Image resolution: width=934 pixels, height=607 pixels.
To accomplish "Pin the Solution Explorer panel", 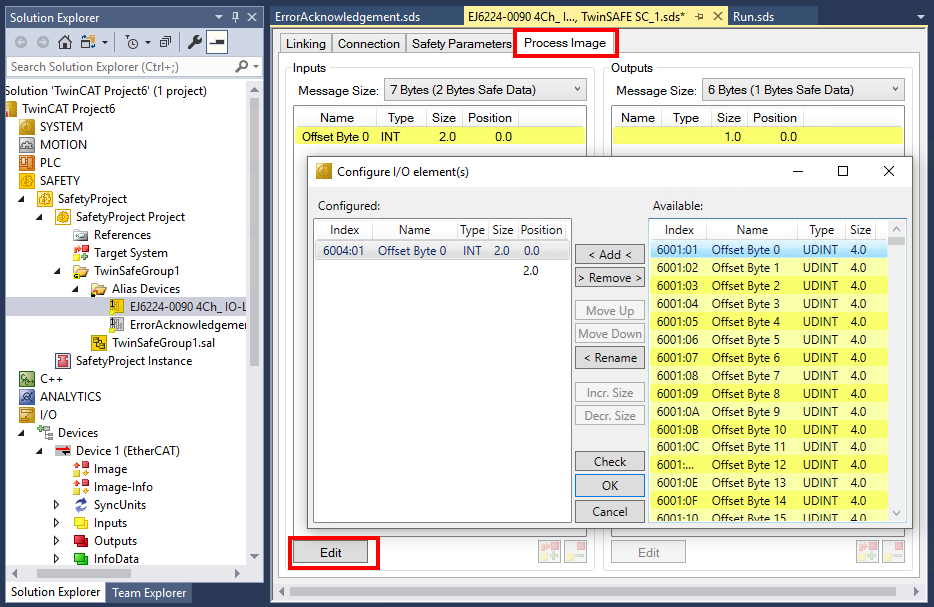I will tap(235, 17).
